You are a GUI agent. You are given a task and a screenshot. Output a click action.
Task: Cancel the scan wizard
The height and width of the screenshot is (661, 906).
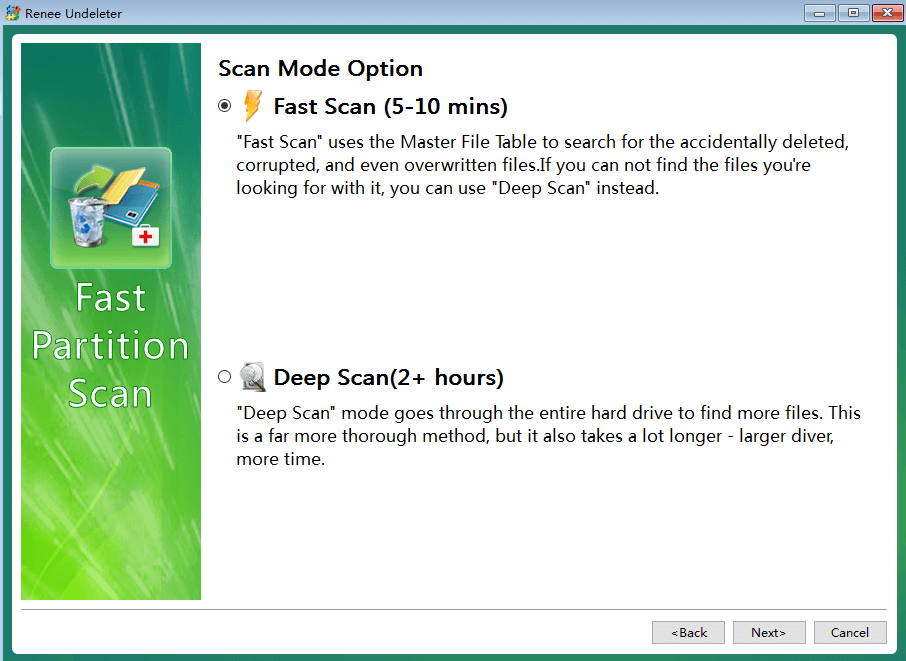[x=850, y=633]
